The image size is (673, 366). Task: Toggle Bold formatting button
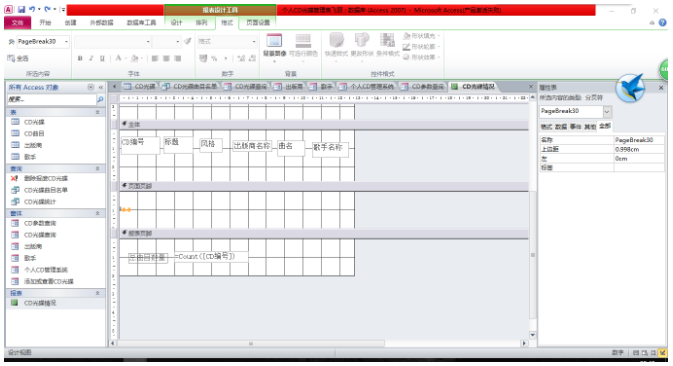pos(80,58)
